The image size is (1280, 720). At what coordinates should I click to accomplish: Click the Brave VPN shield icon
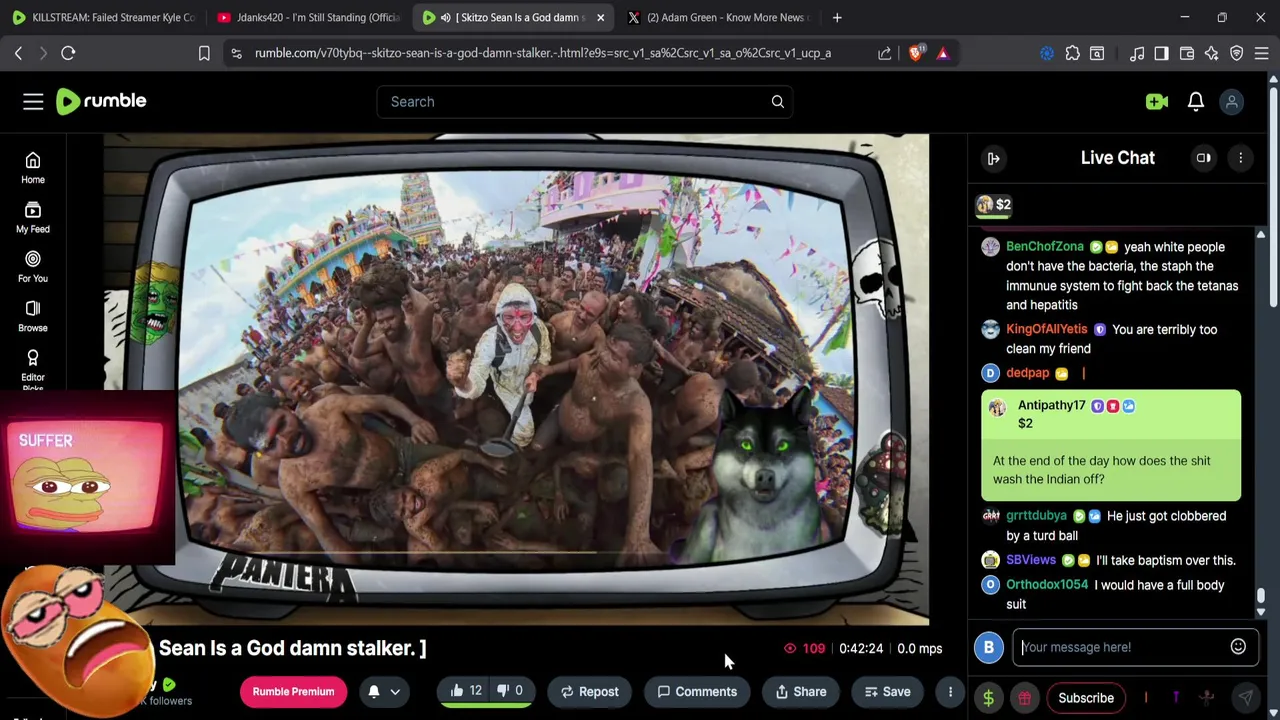(1237, 53)
